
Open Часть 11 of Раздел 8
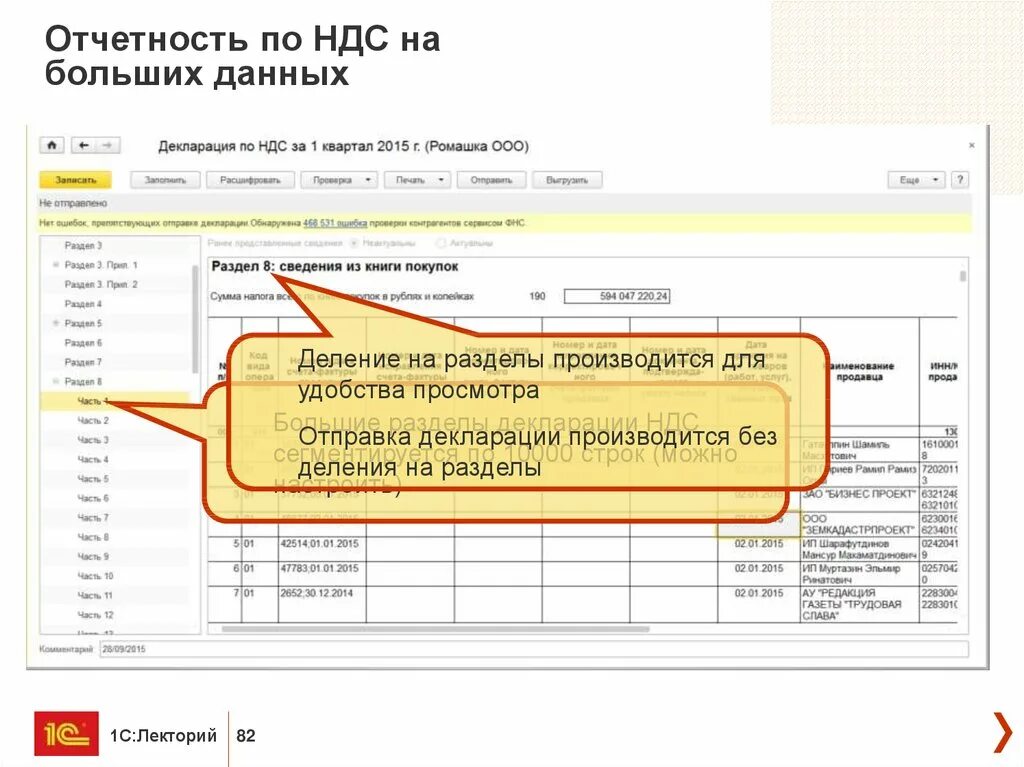[95, 595]
